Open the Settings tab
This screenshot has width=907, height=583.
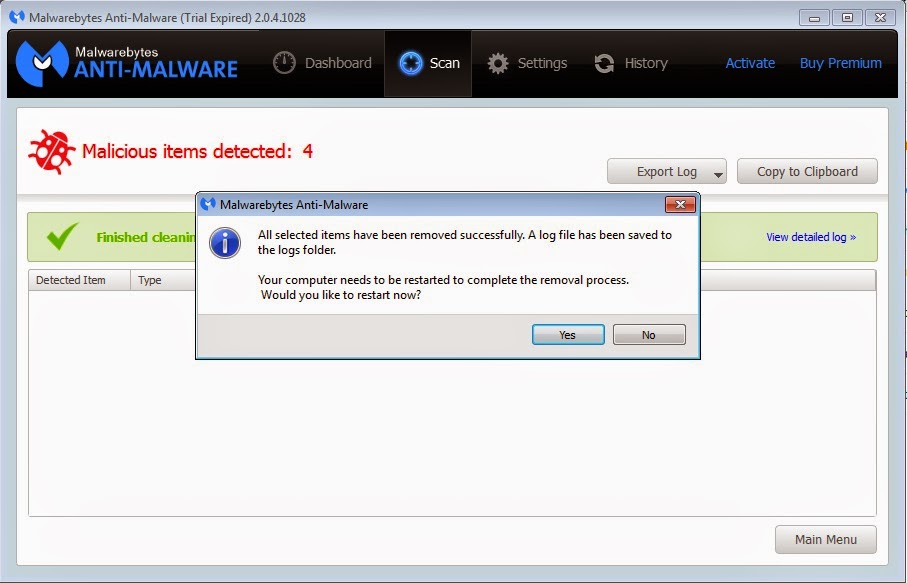[527, 63]
